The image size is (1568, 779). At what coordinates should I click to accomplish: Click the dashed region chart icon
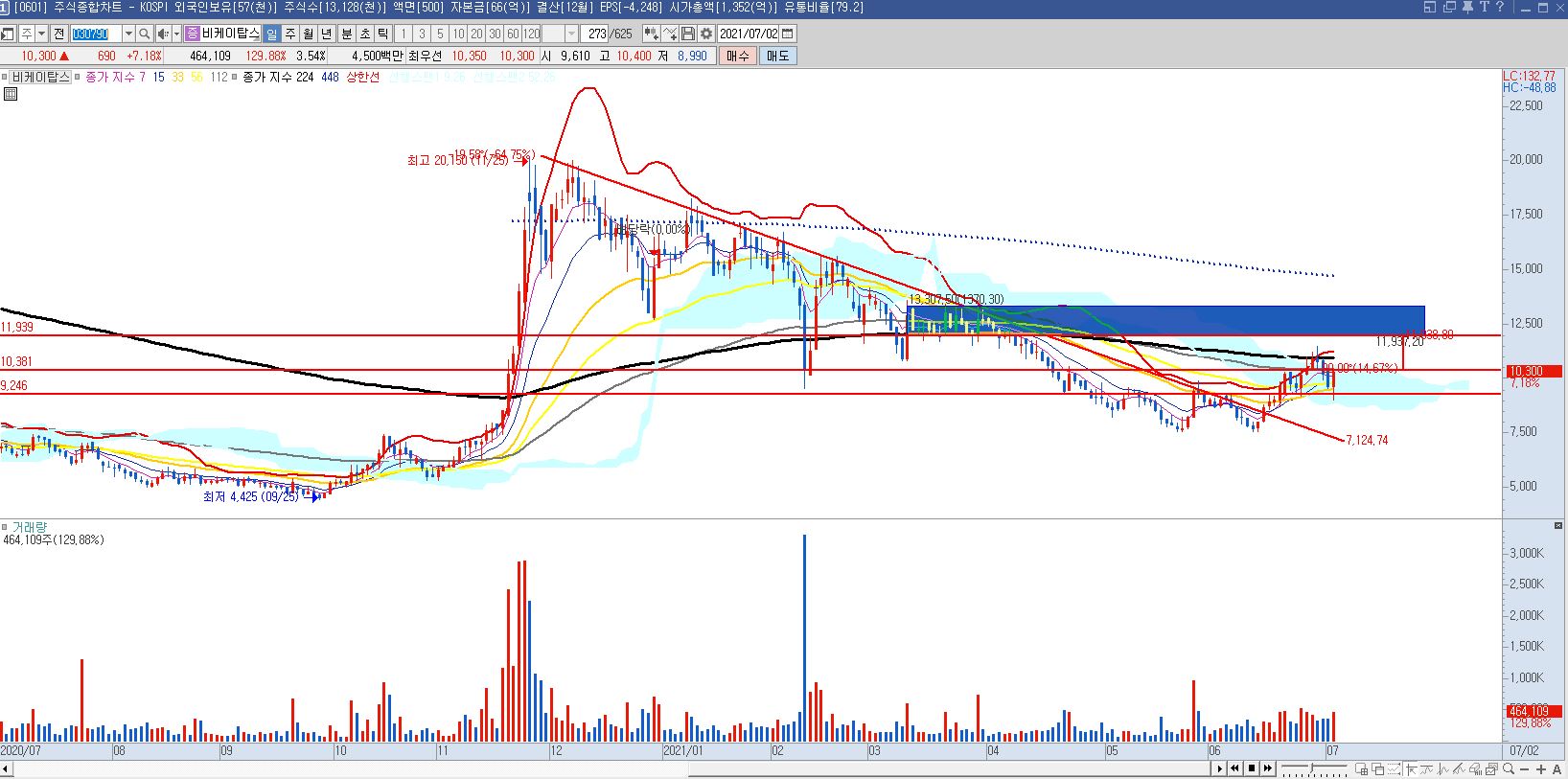pos(1394,768)
